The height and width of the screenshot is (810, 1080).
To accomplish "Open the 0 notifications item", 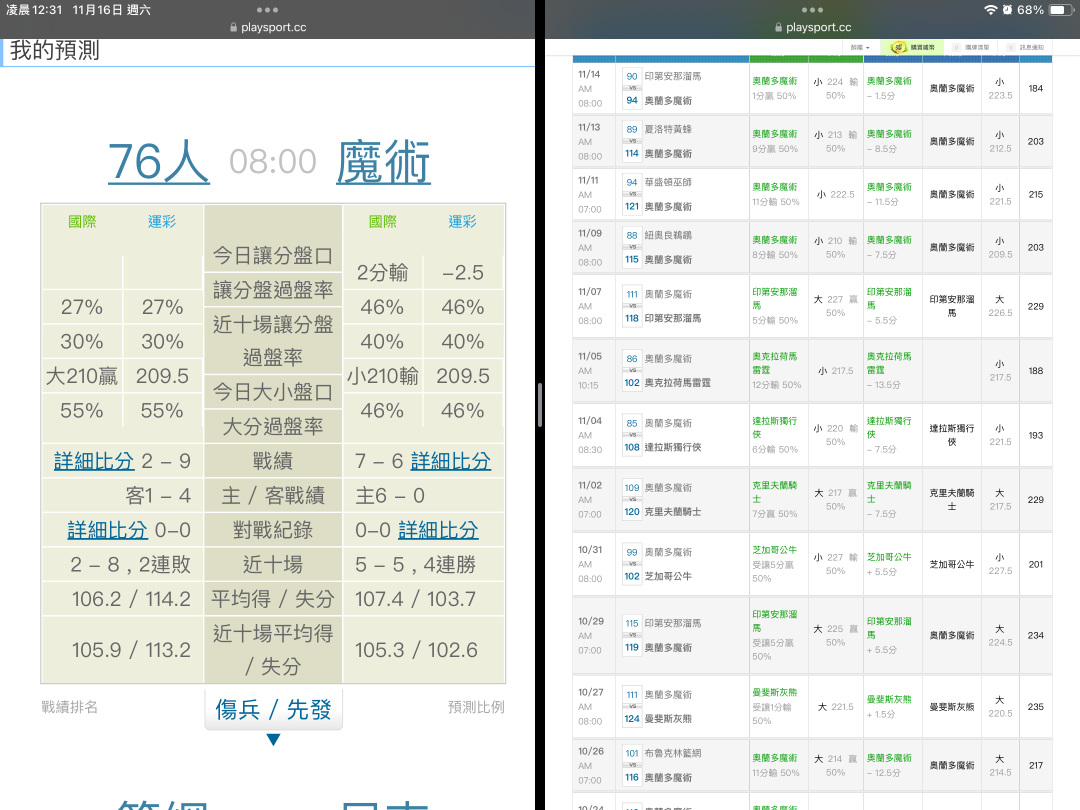I will pos(1026,48).
